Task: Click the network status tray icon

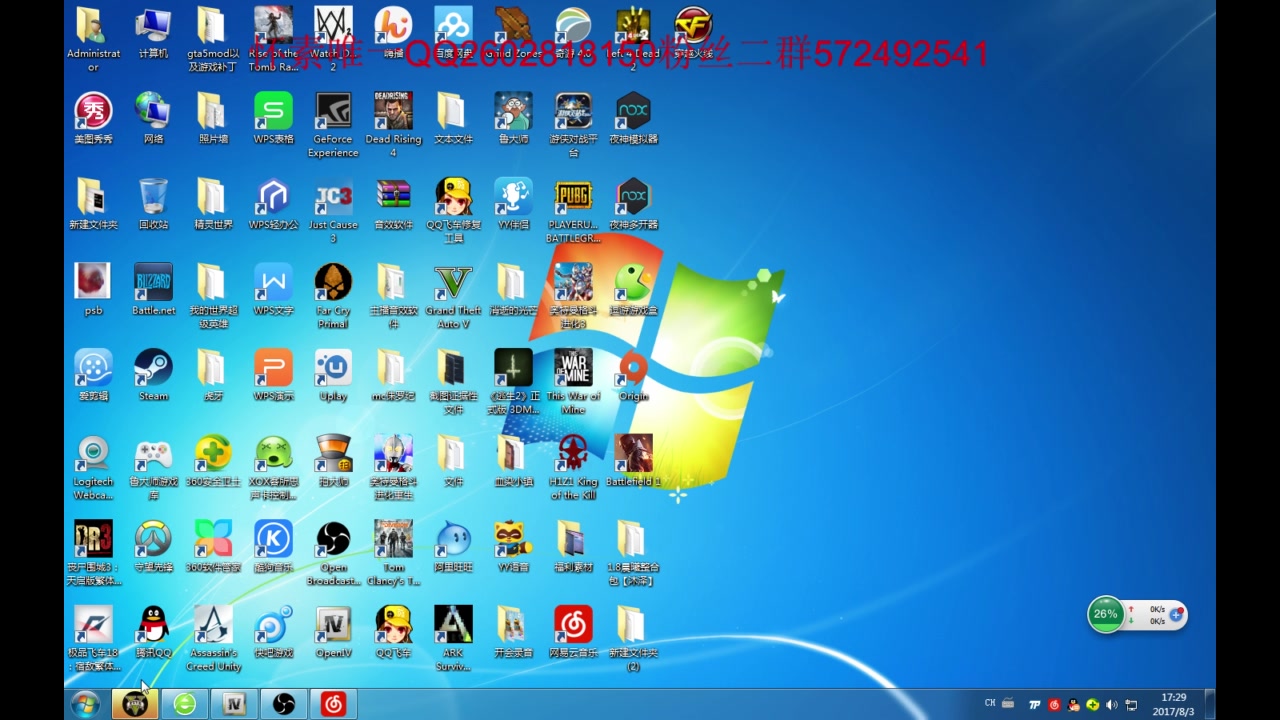Action: click(x=1131, y=705)
